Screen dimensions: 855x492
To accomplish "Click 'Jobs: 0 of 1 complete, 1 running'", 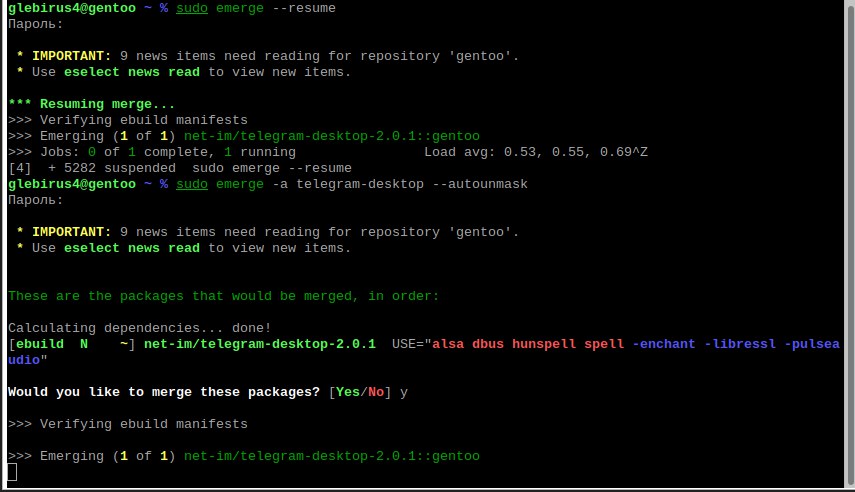I will pos(168,152).
